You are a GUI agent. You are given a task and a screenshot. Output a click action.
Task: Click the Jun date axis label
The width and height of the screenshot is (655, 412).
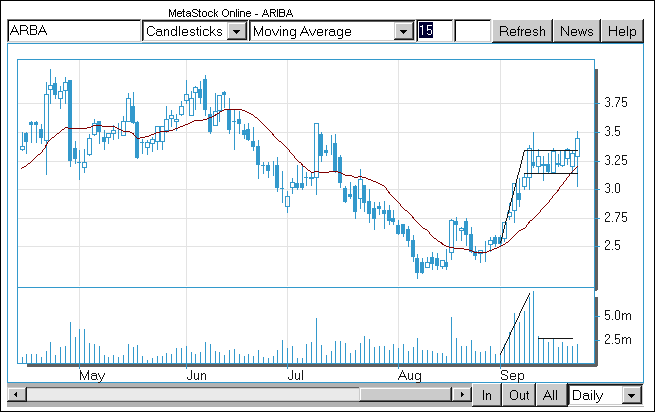coord(196,375)
